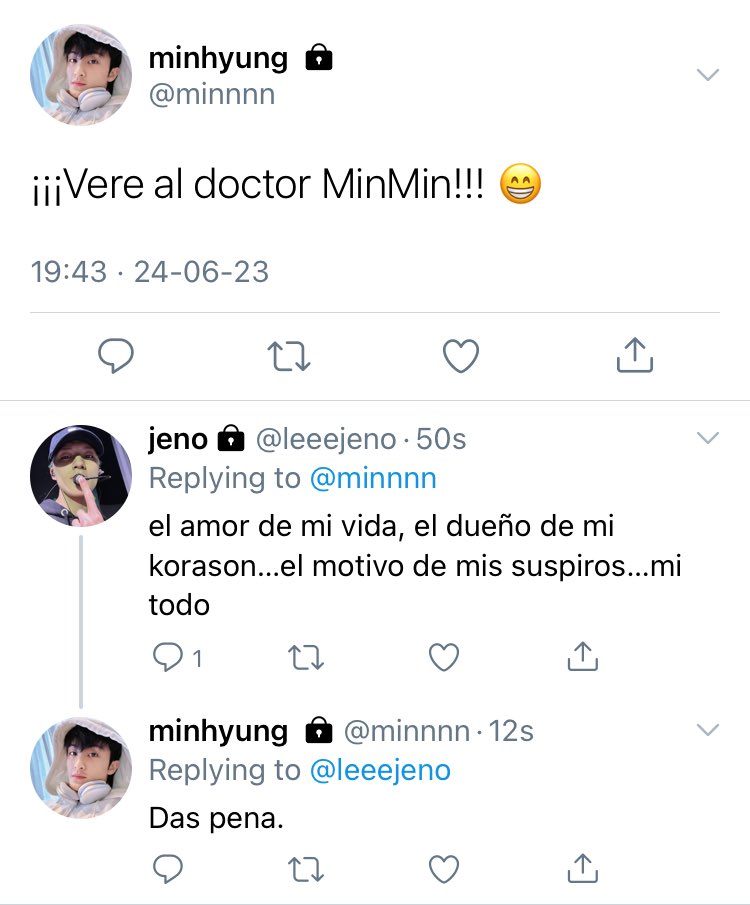Like the Das pena tweet
Screen dimensions: 750x905
pos(444,869)
